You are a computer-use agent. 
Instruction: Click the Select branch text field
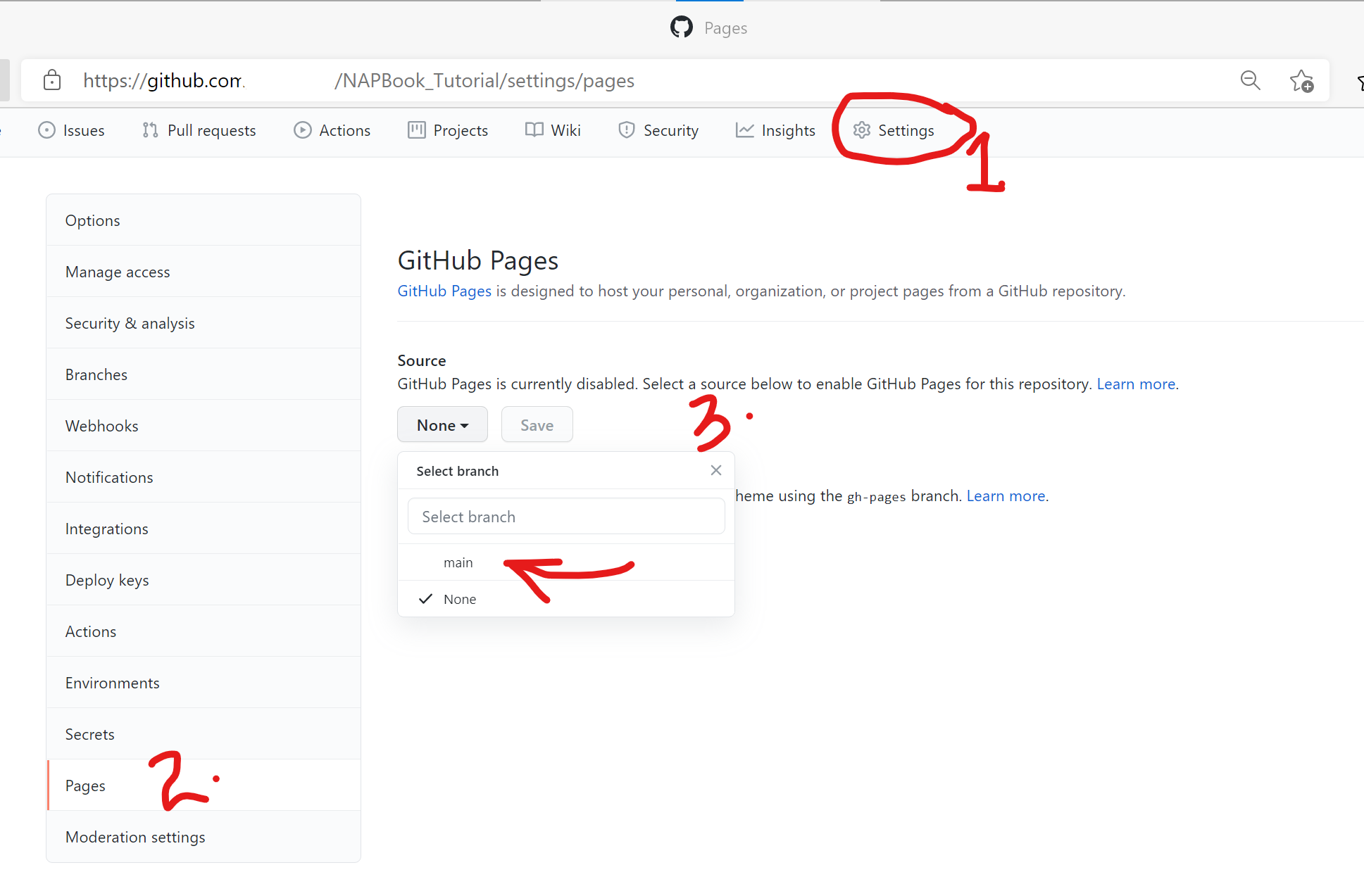coord(565,516)
